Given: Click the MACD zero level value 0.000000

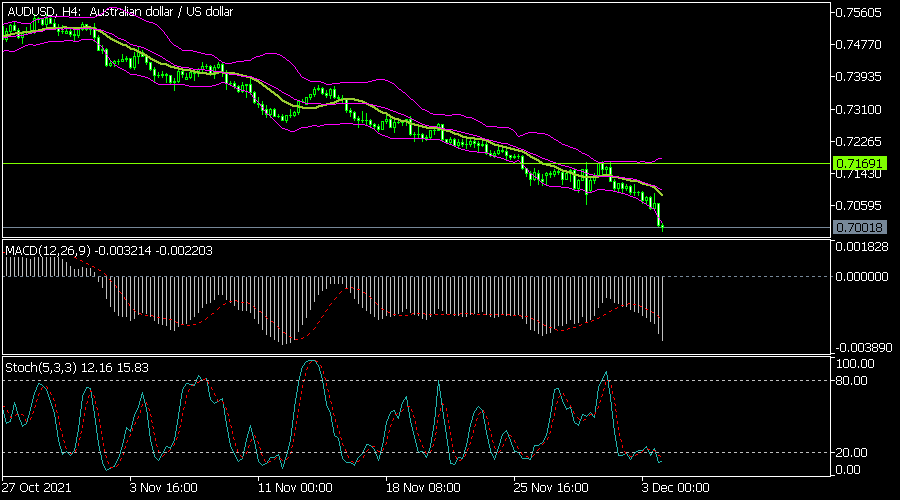Looking at the screenshot, I should tap(861, 277).
